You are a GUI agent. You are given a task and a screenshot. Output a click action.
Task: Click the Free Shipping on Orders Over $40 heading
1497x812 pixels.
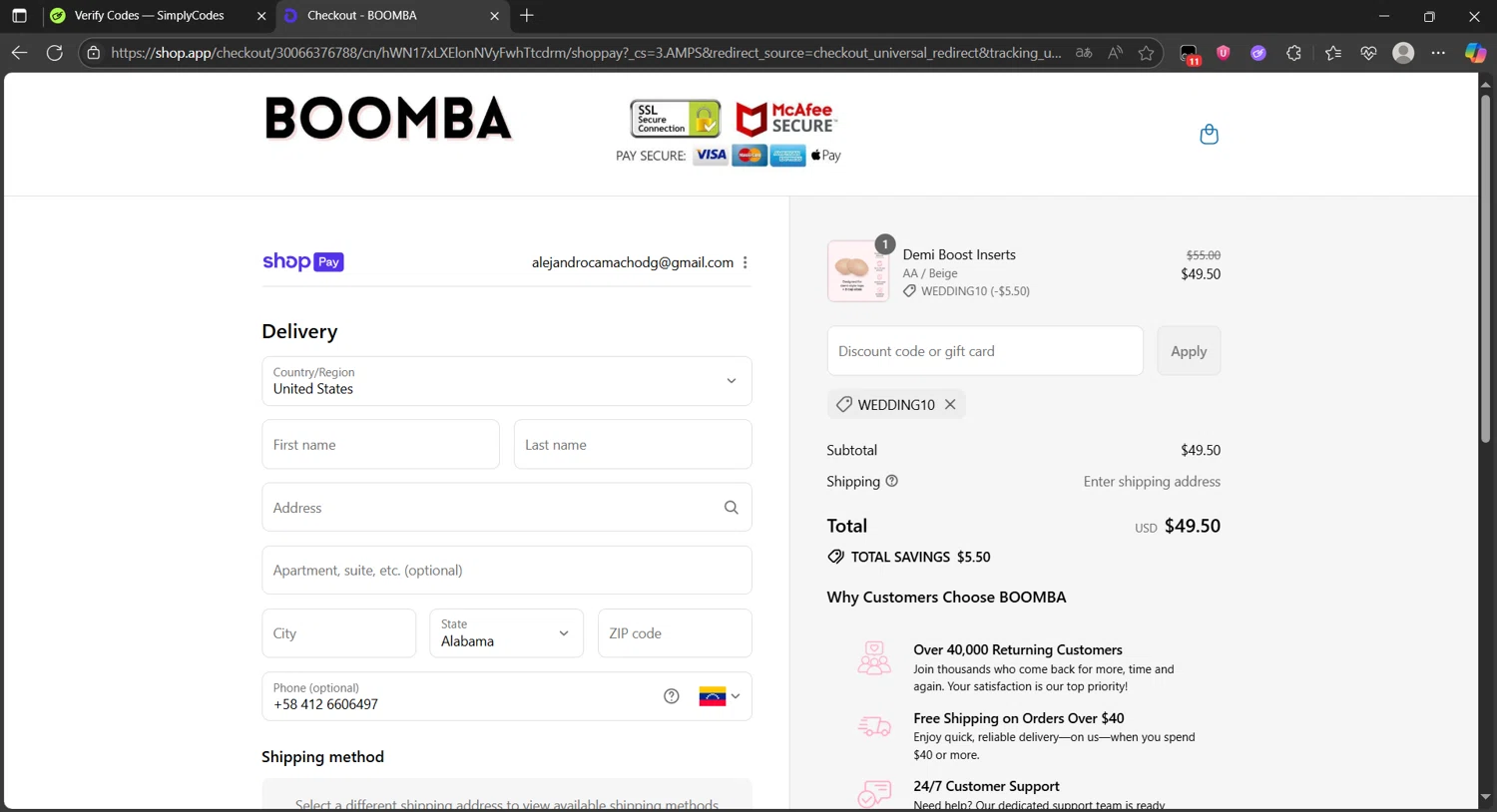pos(1019,718)
